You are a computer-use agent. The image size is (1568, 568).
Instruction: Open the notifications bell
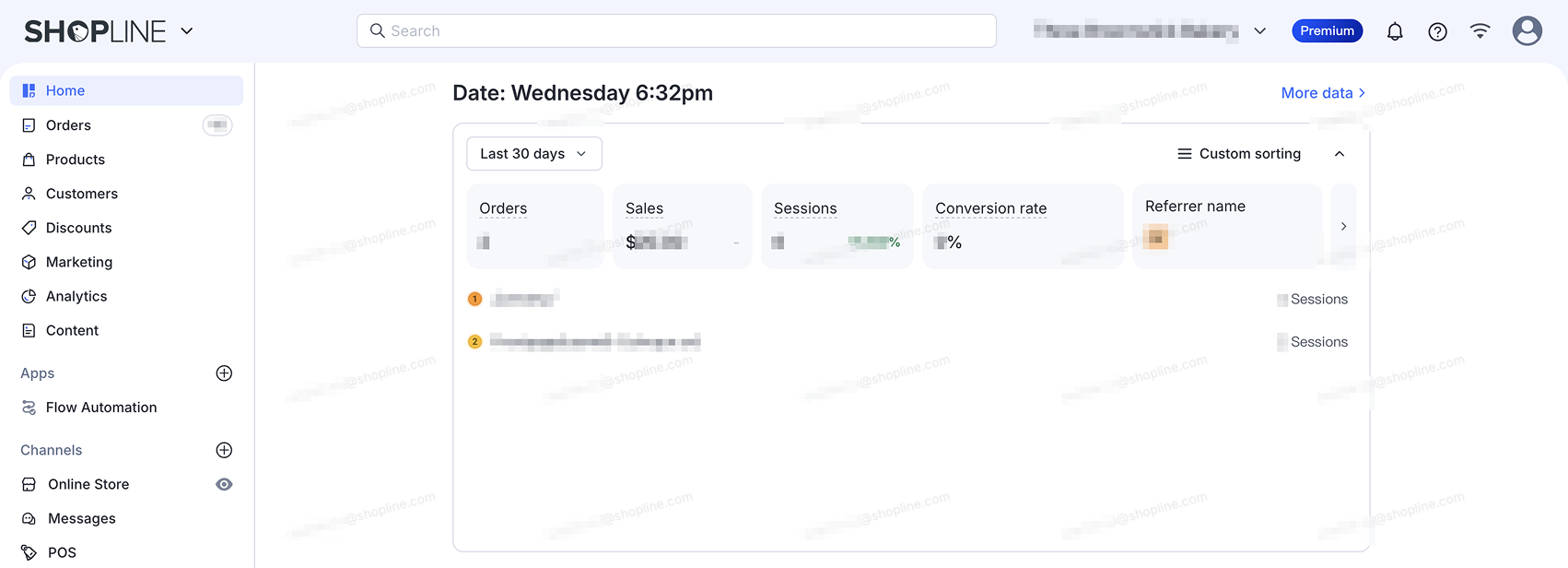pyautogui.click(x=1395, y=31)
